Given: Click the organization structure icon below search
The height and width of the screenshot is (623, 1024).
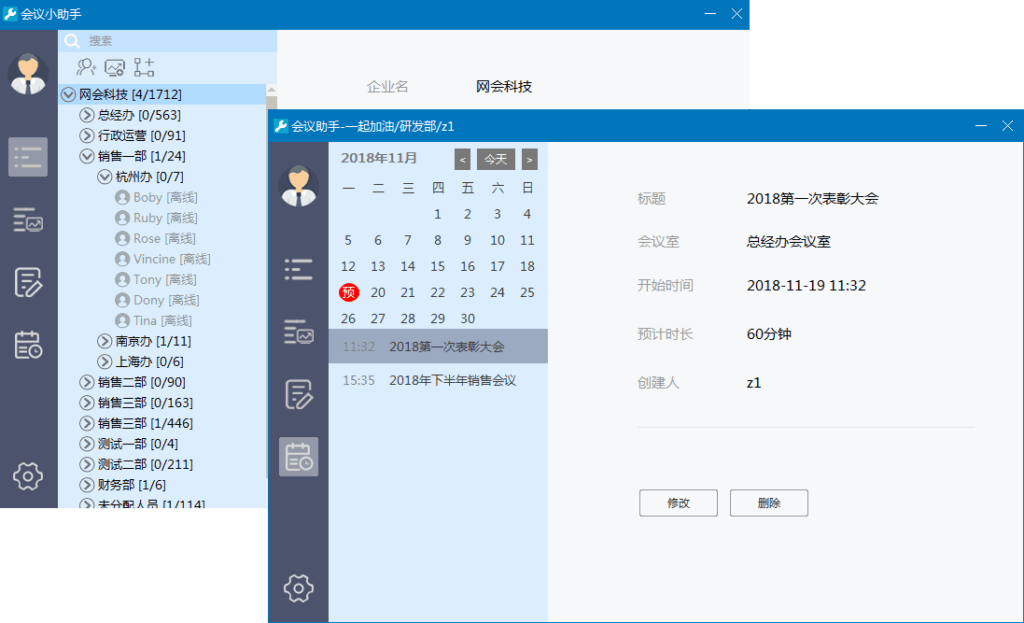Looking at the screenshot, I should (144, 68).
